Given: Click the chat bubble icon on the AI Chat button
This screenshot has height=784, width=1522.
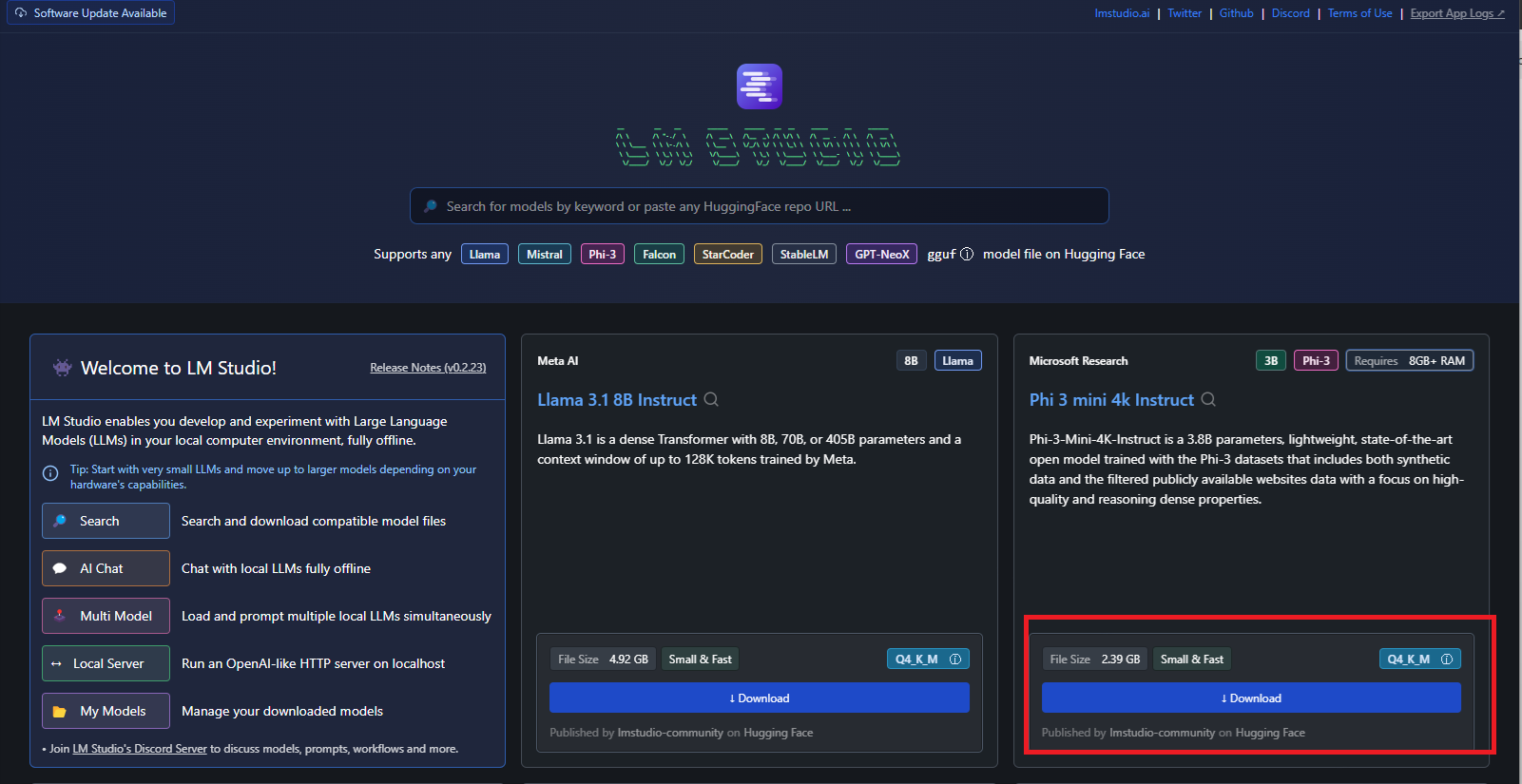Looking at the screenshot, I should 60,568.
